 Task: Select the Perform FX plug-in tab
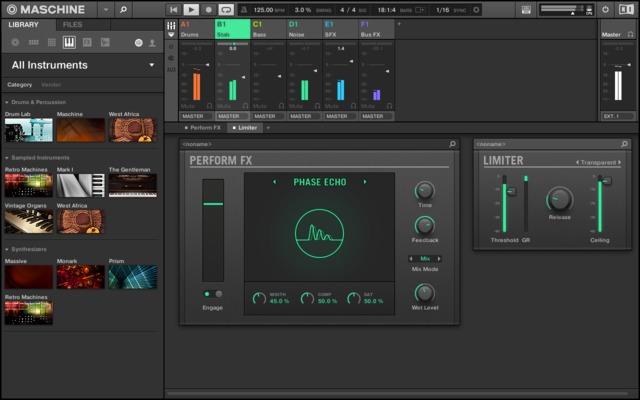point(202,128)
